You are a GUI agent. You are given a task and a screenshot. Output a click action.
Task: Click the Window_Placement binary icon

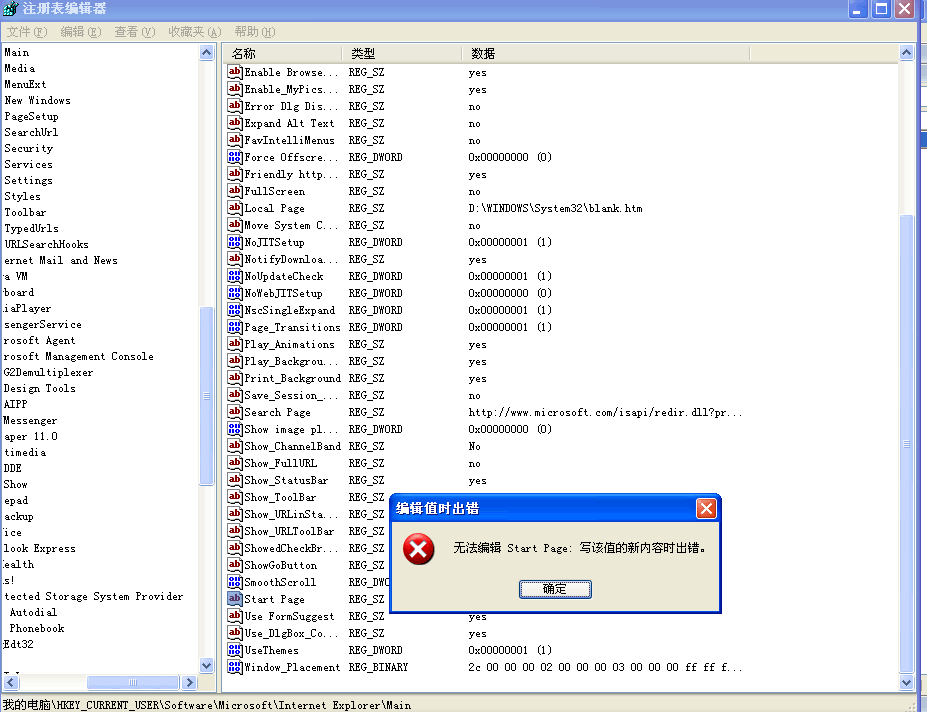(x=235, y=667)
